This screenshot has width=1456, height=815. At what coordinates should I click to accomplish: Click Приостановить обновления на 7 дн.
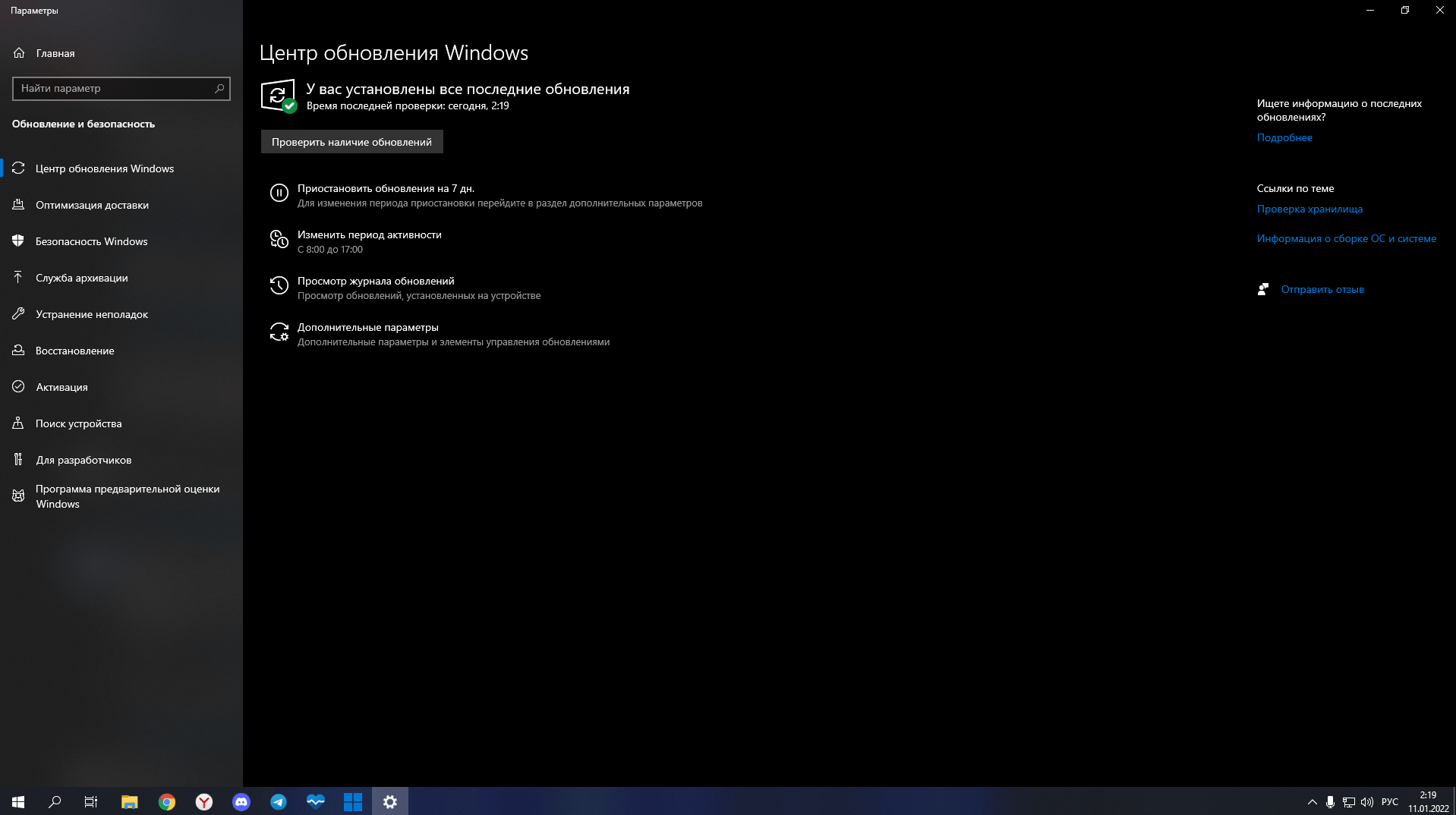click(386, 188)
